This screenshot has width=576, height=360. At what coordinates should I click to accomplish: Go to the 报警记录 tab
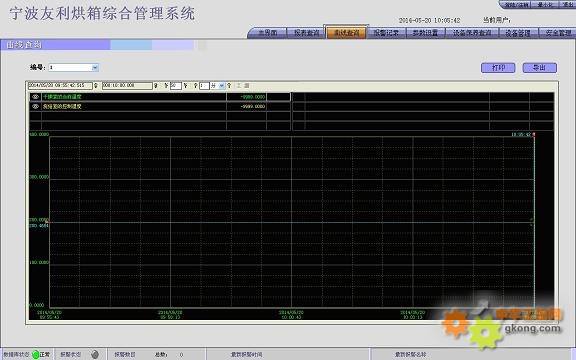pos(386,33)
